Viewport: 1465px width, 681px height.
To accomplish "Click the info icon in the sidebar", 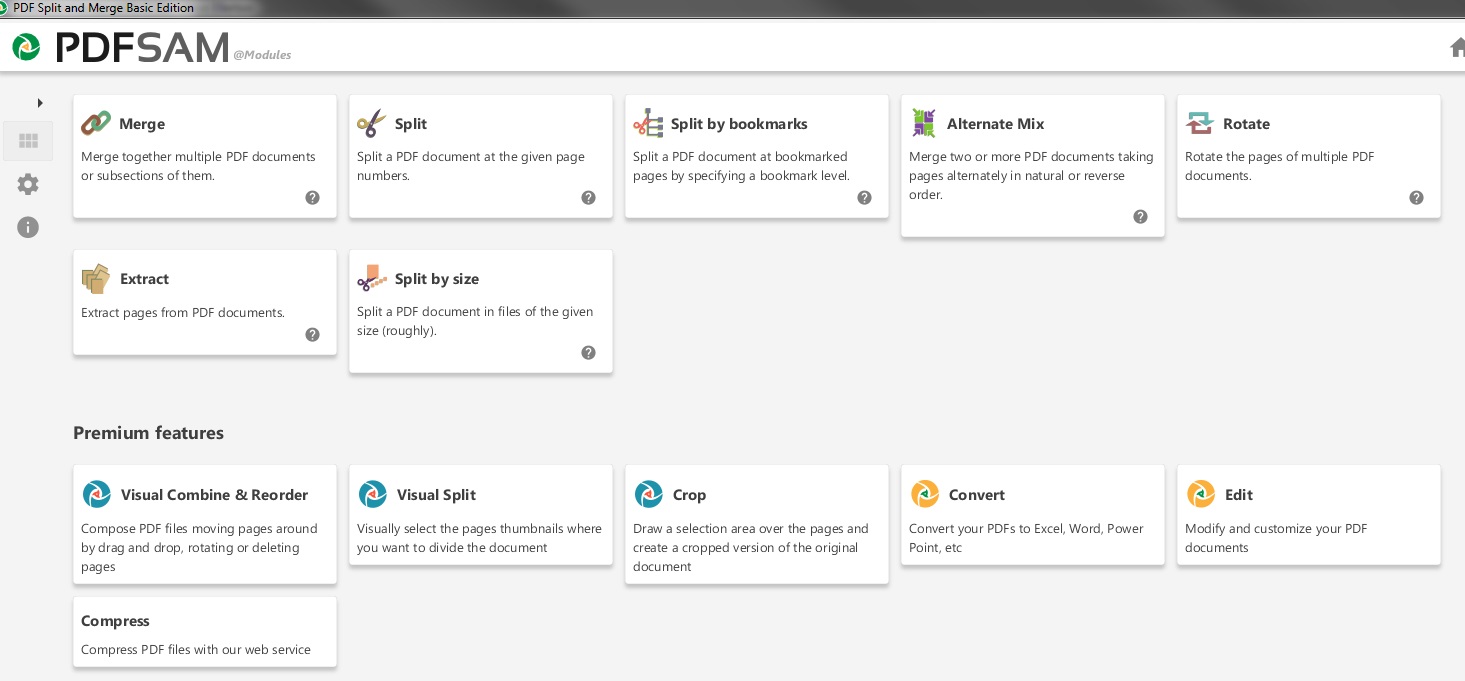I will tap(27, 227).
